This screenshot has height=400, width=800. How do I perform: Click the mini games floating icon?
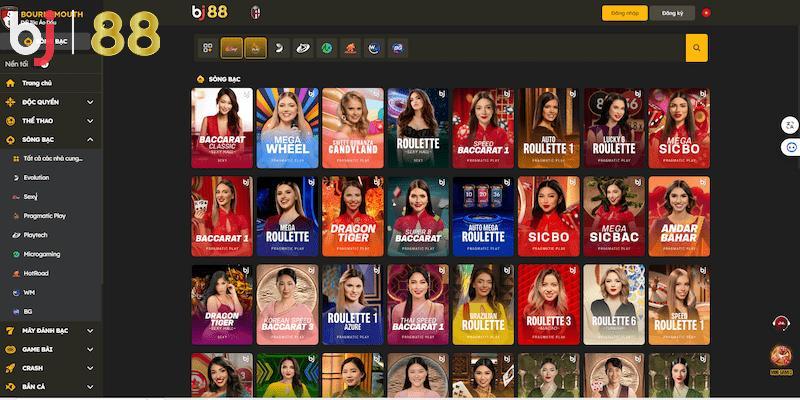(781, 358)
